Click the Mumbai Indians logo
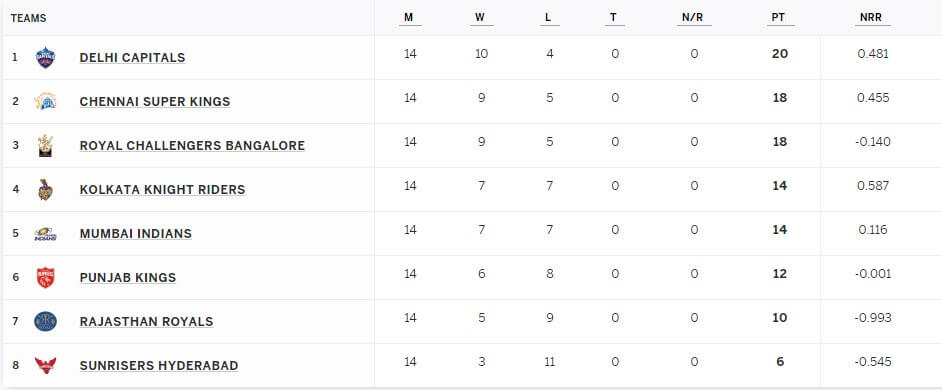 click(x=45, y=234)
